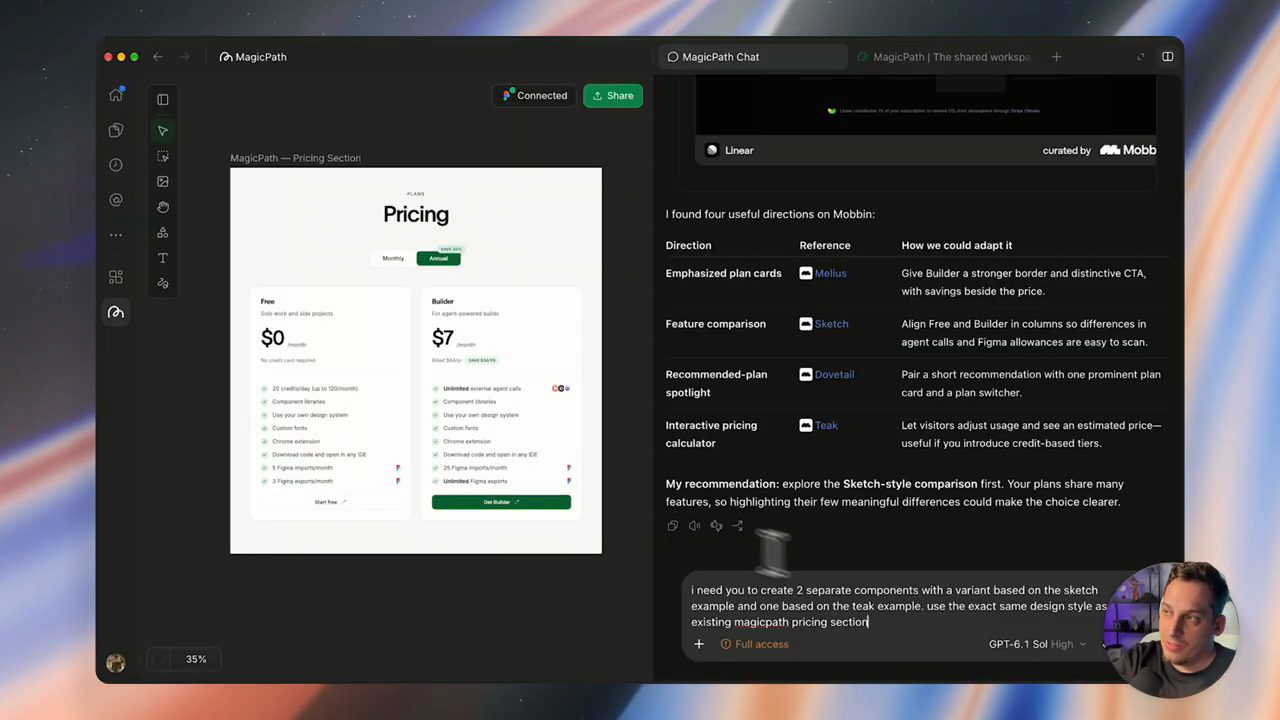Open the @ mentions icon in sidebar
1280x720 pixels.
point(116,200)
